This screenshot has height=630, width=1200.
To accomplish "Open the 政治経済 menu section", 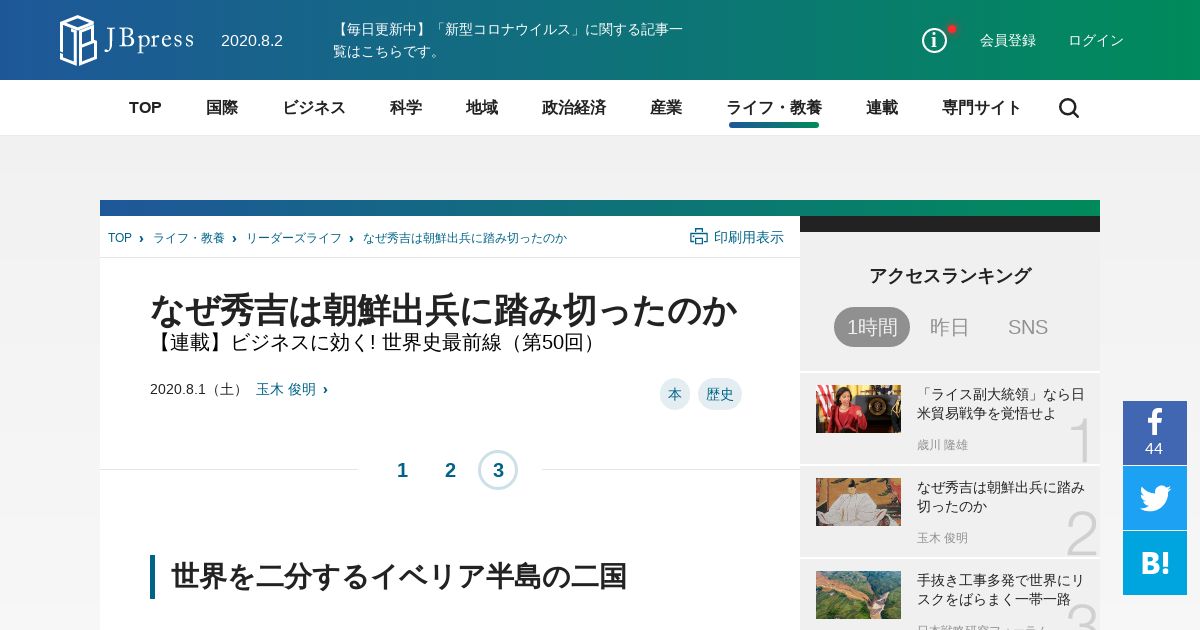I will coord(574,108).
